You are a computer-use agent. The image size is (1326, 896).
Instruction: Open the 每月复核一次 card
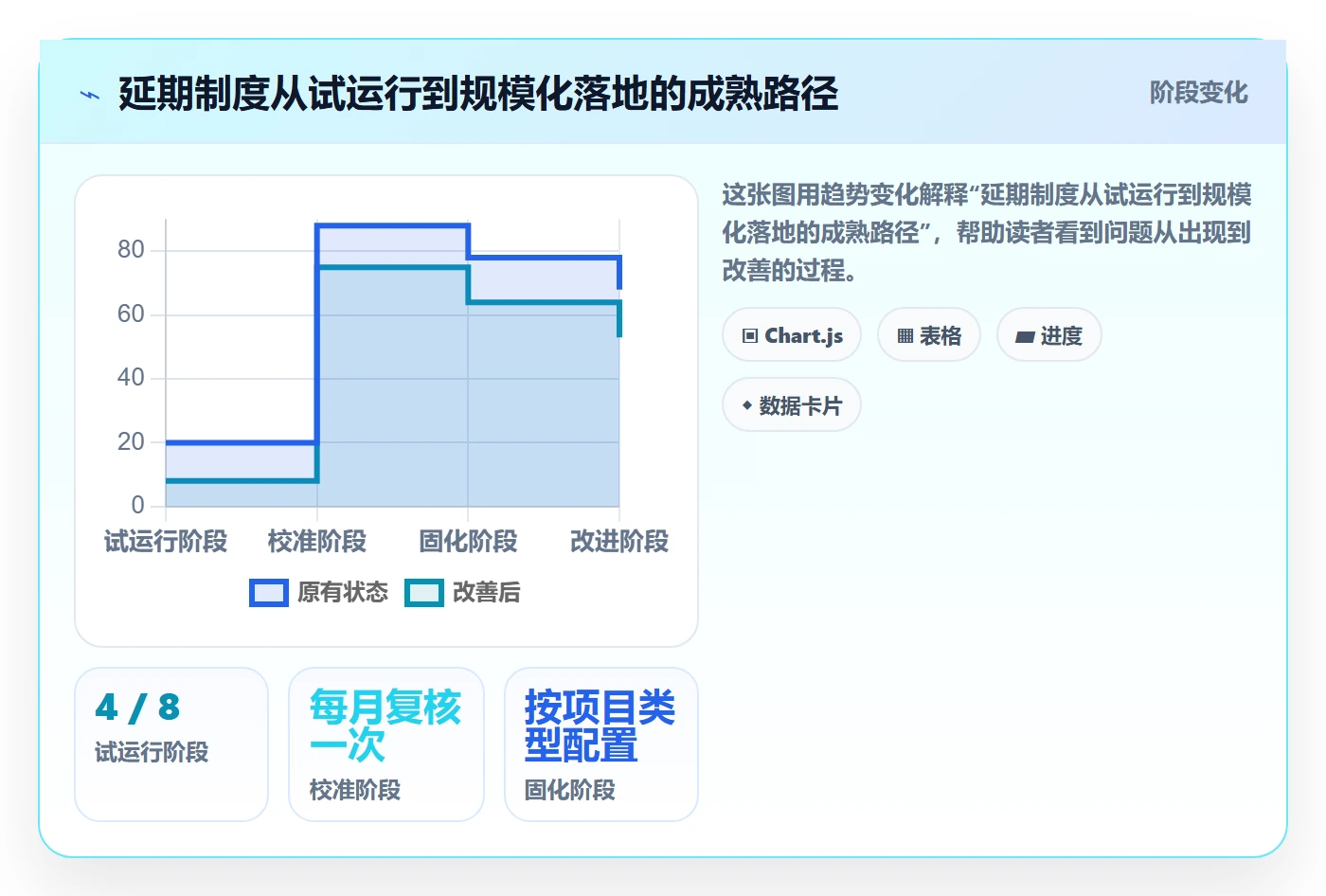[x=386, y=744]
